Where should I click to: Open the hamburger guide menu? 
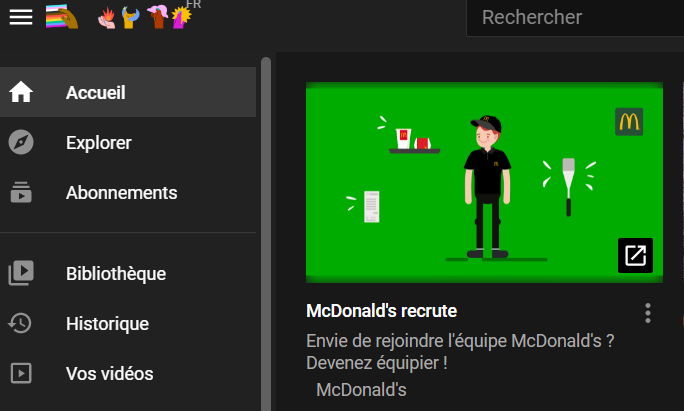pyautogui.click(x=21, y=17)
